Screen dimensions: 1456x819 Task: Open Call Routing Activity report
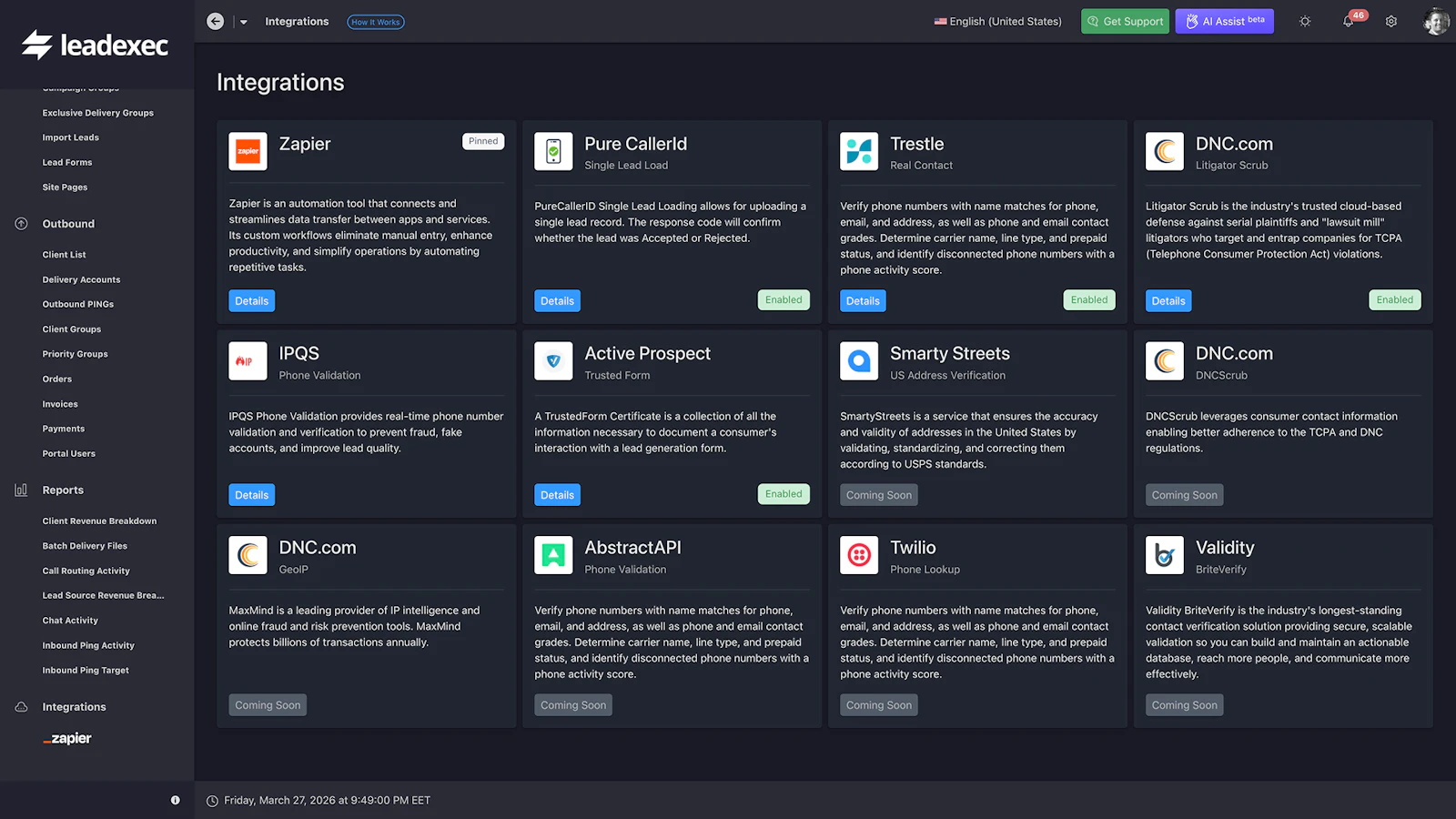(x=86, y=571)
